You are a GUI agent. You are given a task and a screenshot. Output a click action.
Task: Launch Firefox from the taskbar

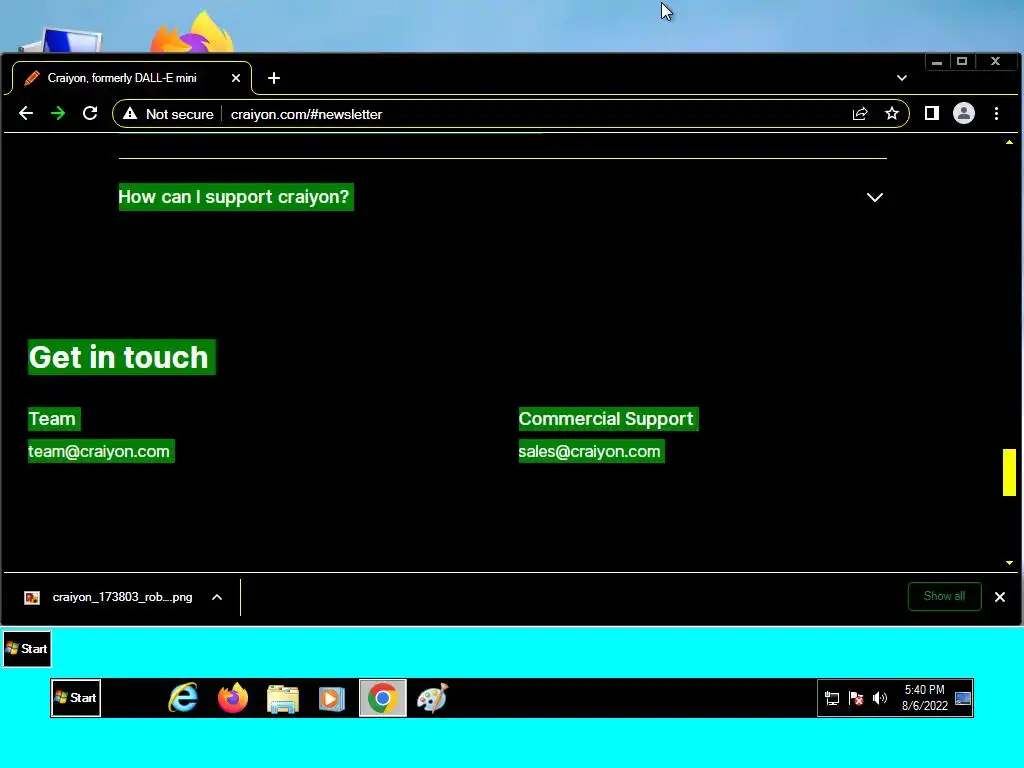tap(233, 698)
